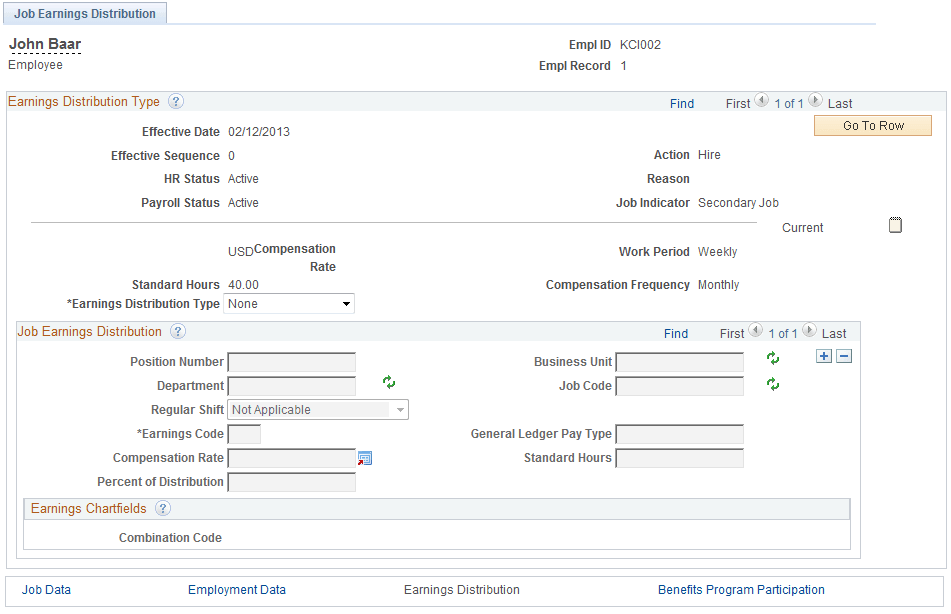The height and width of the screenshot is (614, 951).
Task: Click the Go To Row button
Action: [x=872, y=125]
